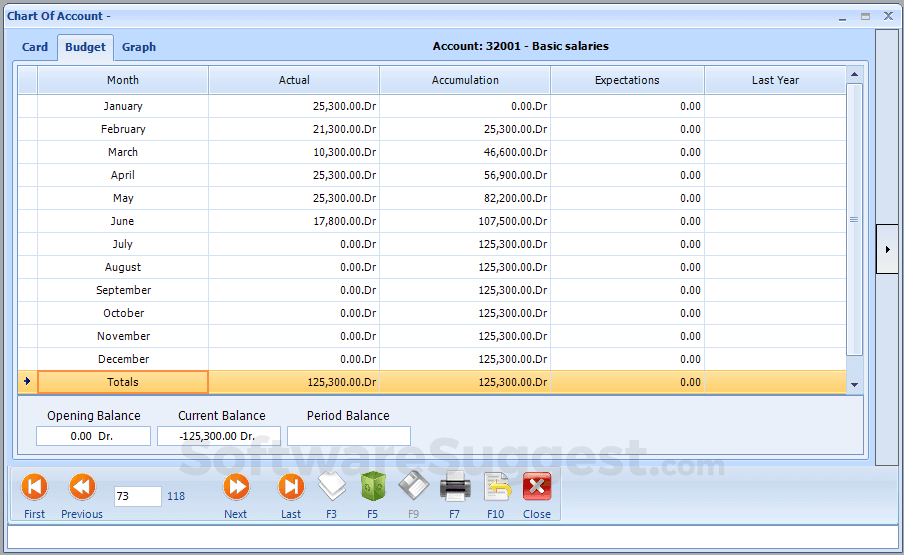Go to the Next record
The image size is (904, 555).
point(236,488)
